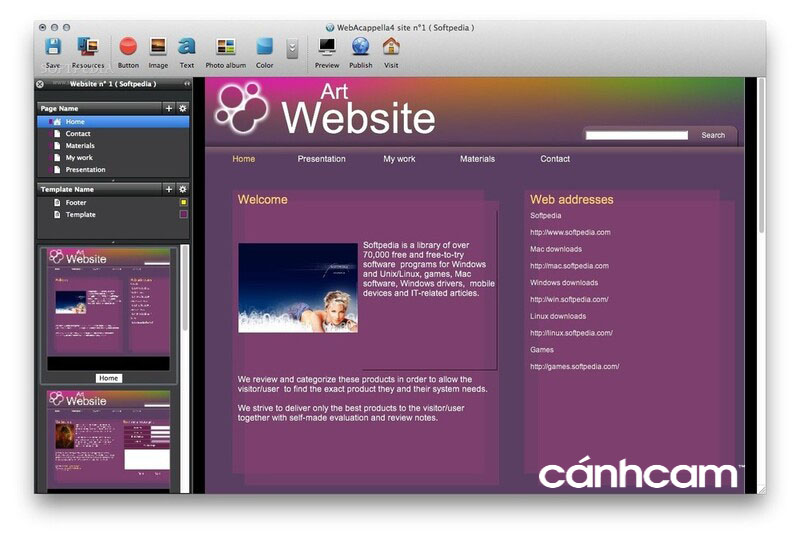This screenshot has height=541, width=800.
Task: Open the Materials navigation menu item
Action: (478, 159)
